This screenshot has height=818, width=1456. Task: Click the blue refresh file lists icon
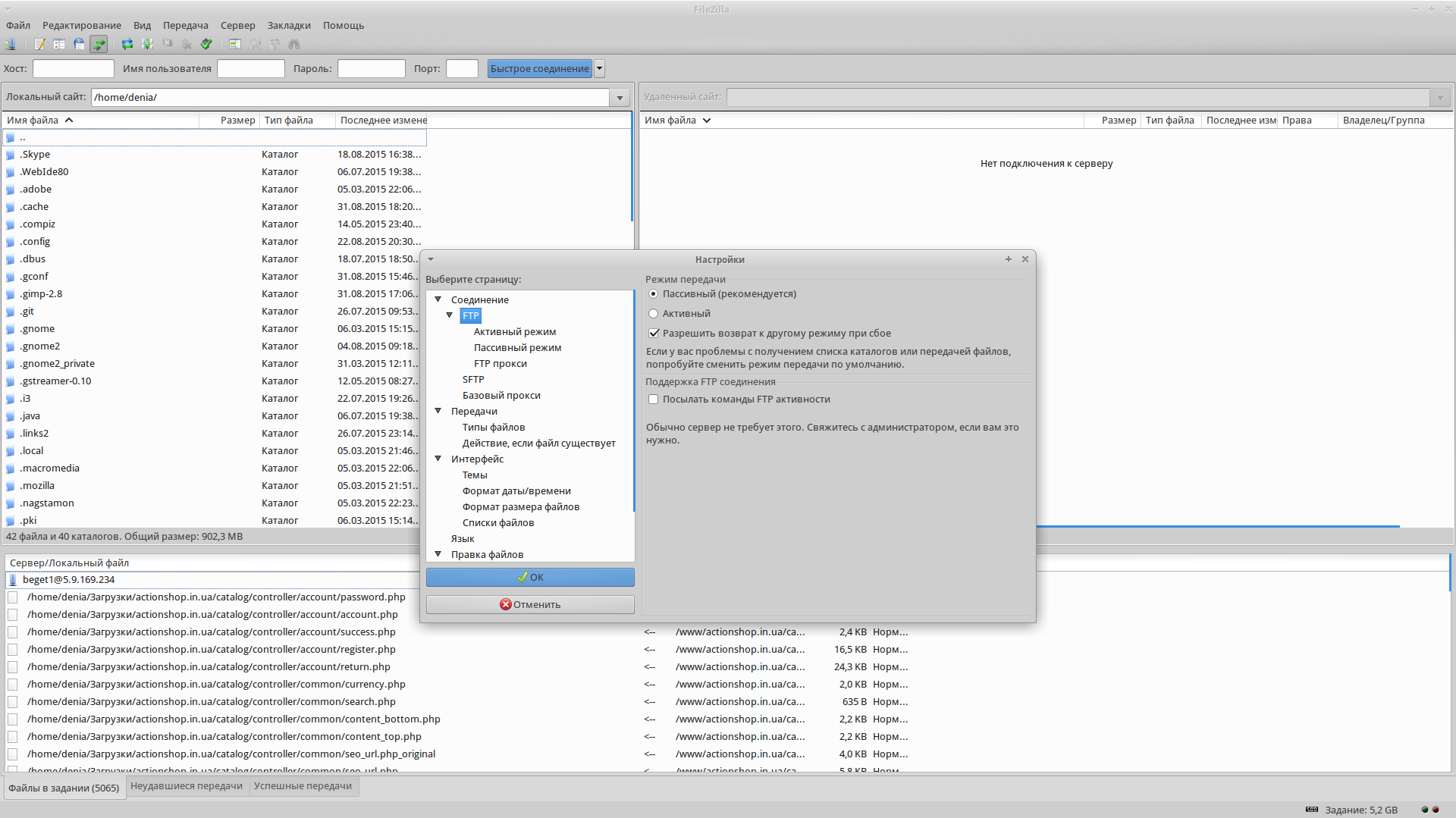[x=127, y=44]
